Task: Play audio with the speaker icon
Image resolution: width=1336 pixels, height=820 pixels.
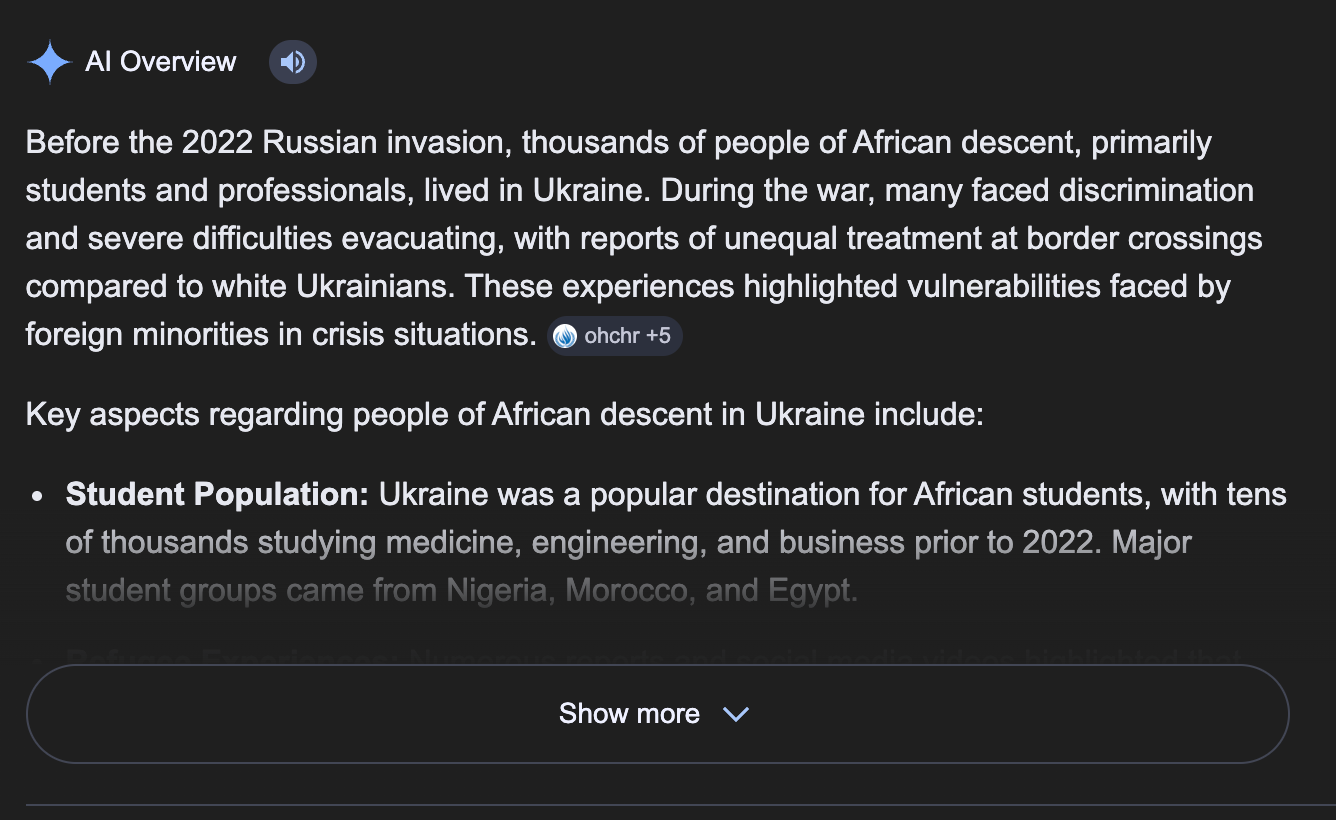Action: coord(293,63)
